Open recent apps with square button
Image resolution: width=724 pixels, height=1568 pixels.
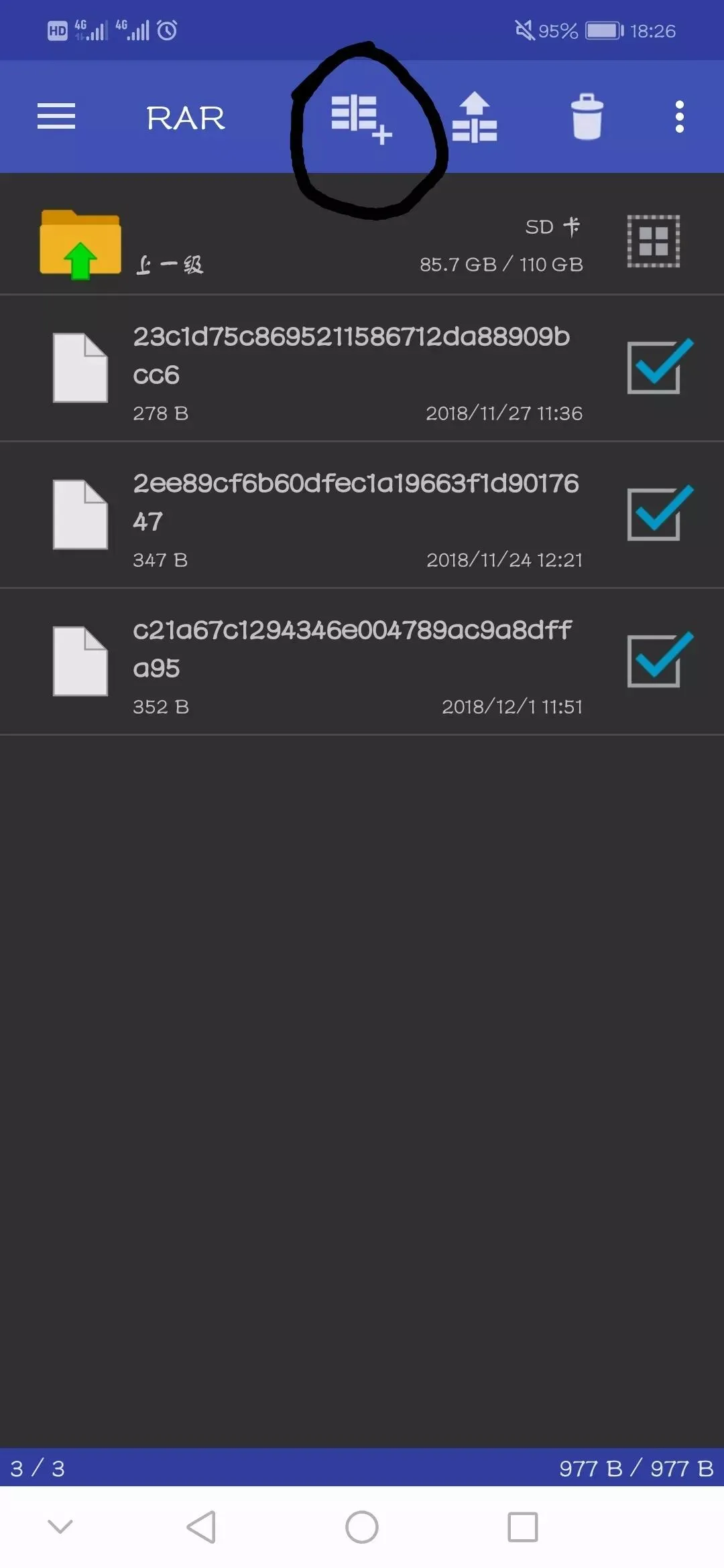click(x=523, y=1527)
